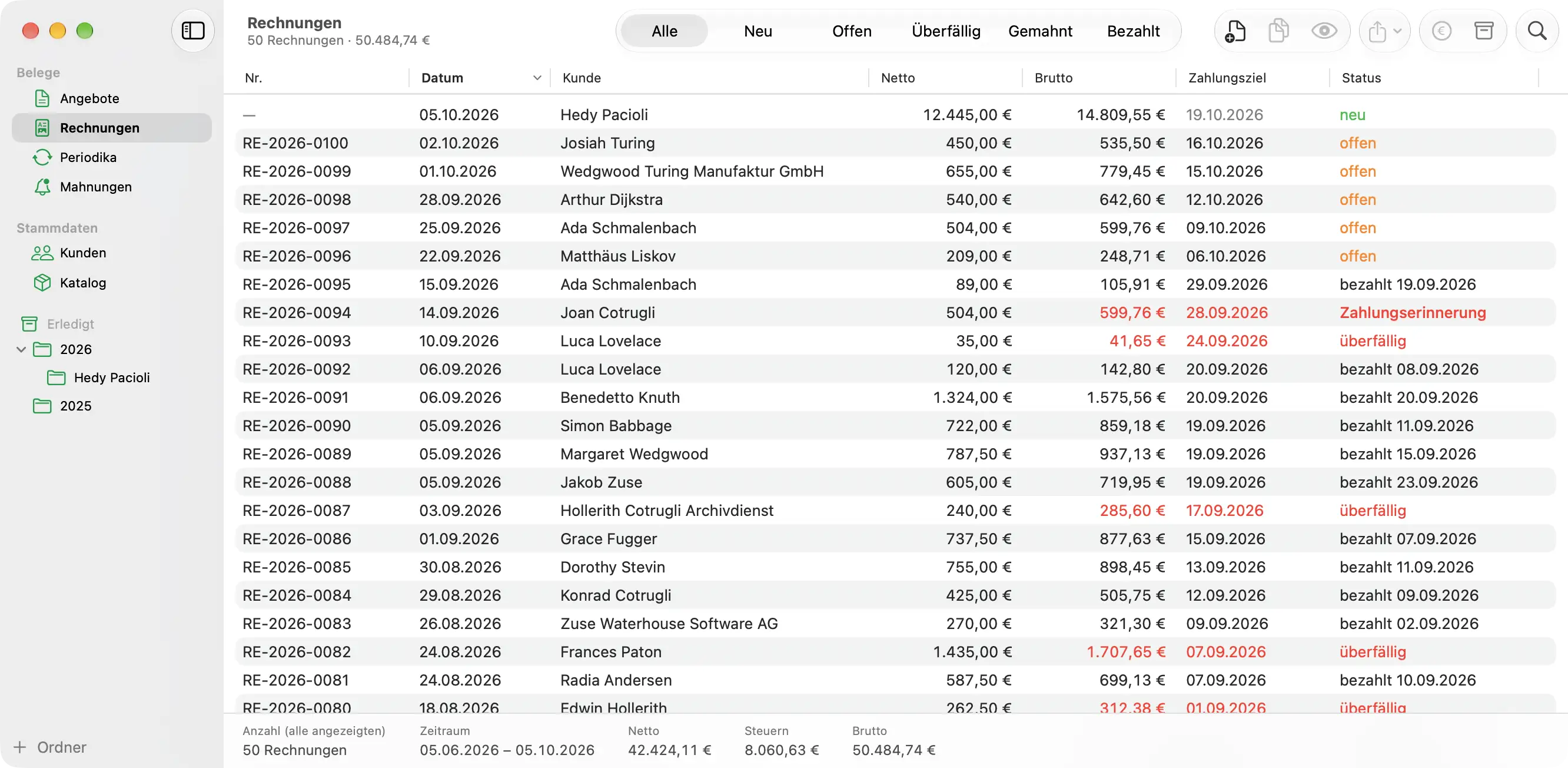
Task: Sort by the Nr. column header
Action: pyautogui.click(x=323, y=78)
